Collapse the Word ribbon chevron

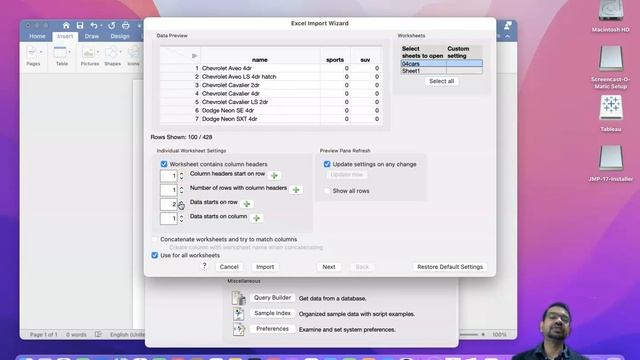(x=507, y=36)
